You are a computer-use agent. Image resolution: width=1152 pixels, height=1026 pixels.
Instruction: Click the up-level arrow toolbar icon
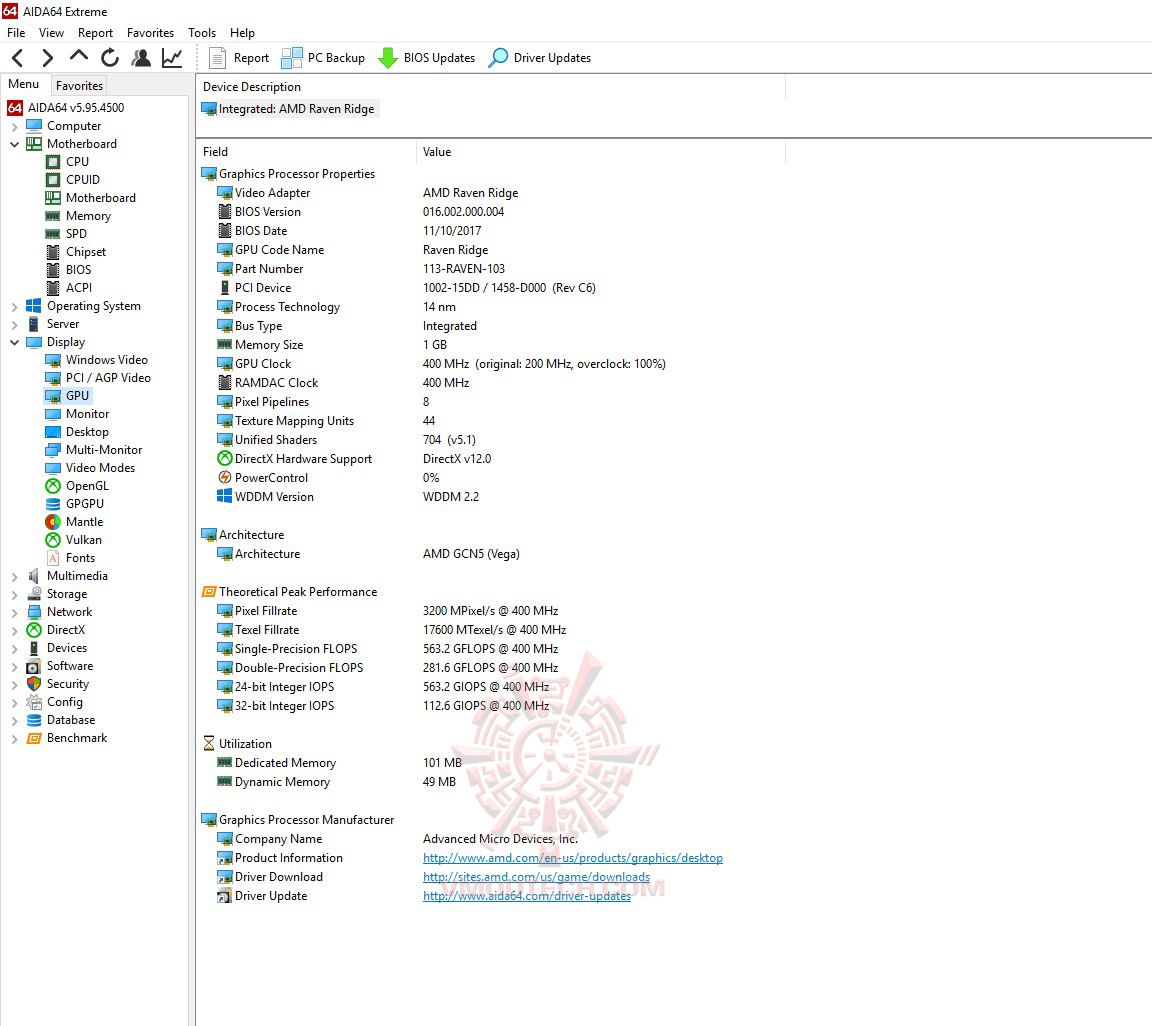79,57
